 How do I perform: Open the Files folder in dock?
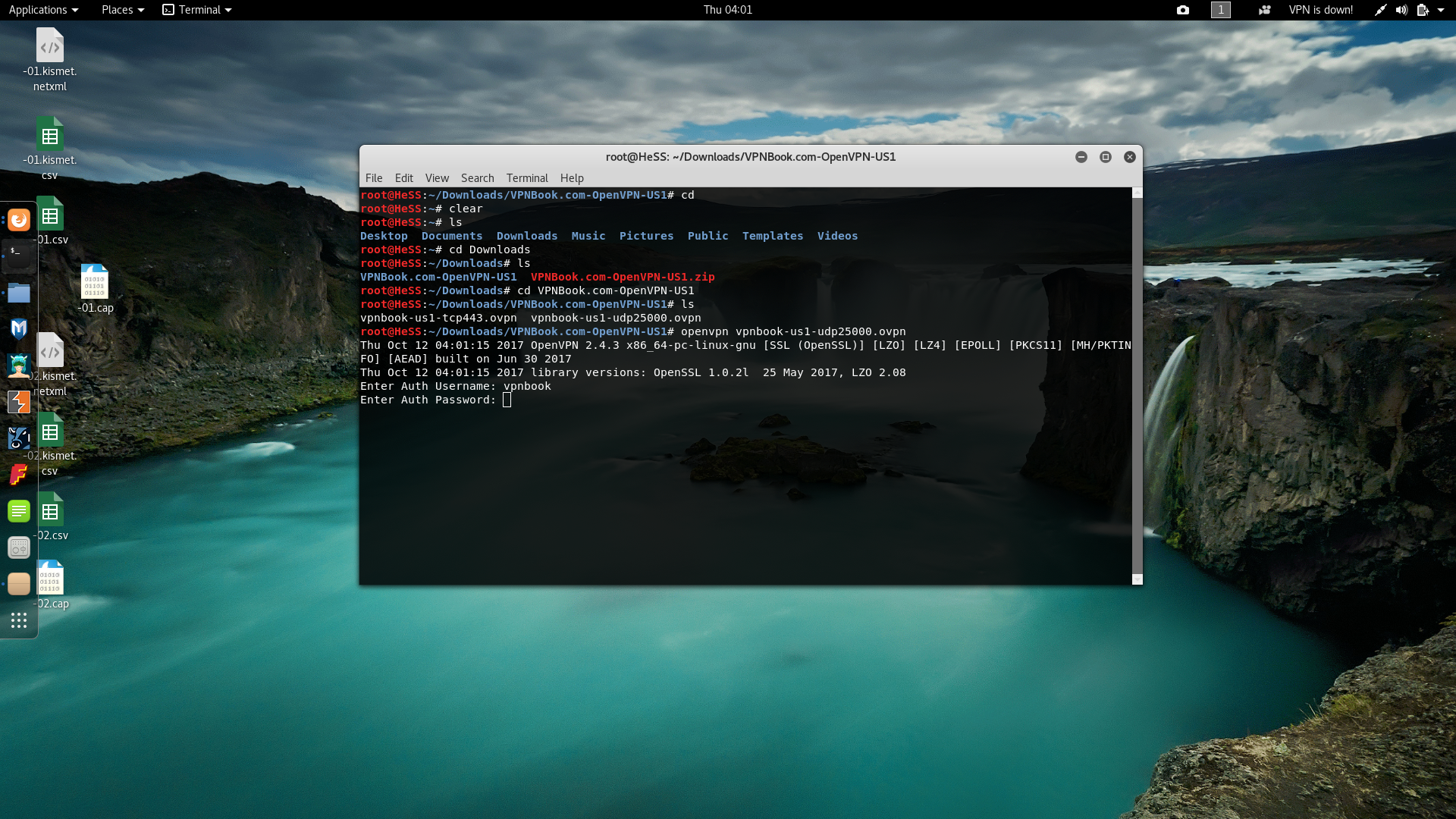click(19, 293)
